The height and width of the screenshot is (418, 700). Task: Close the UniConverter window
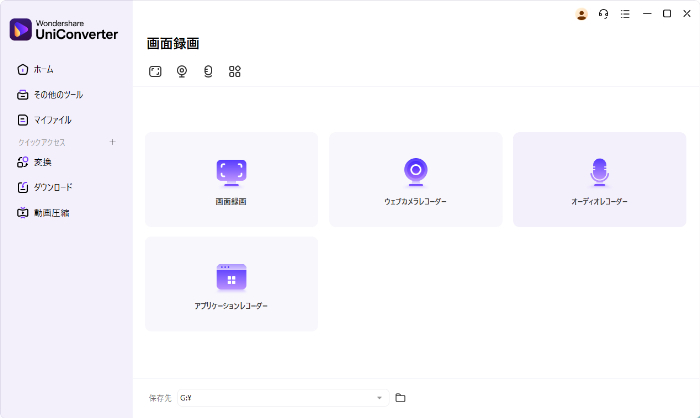click(687, 14)
